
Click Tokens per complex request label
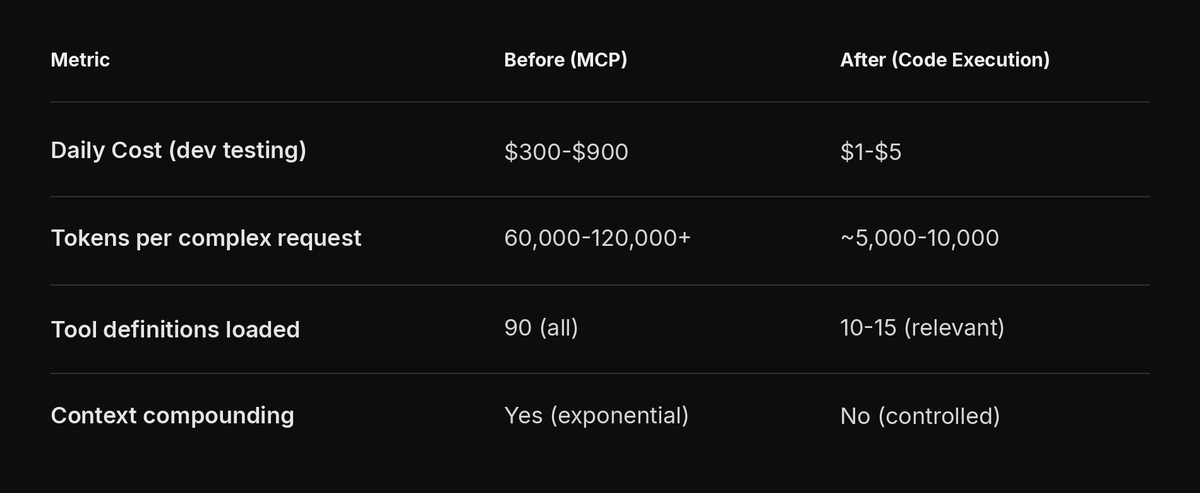click(206, 238)
